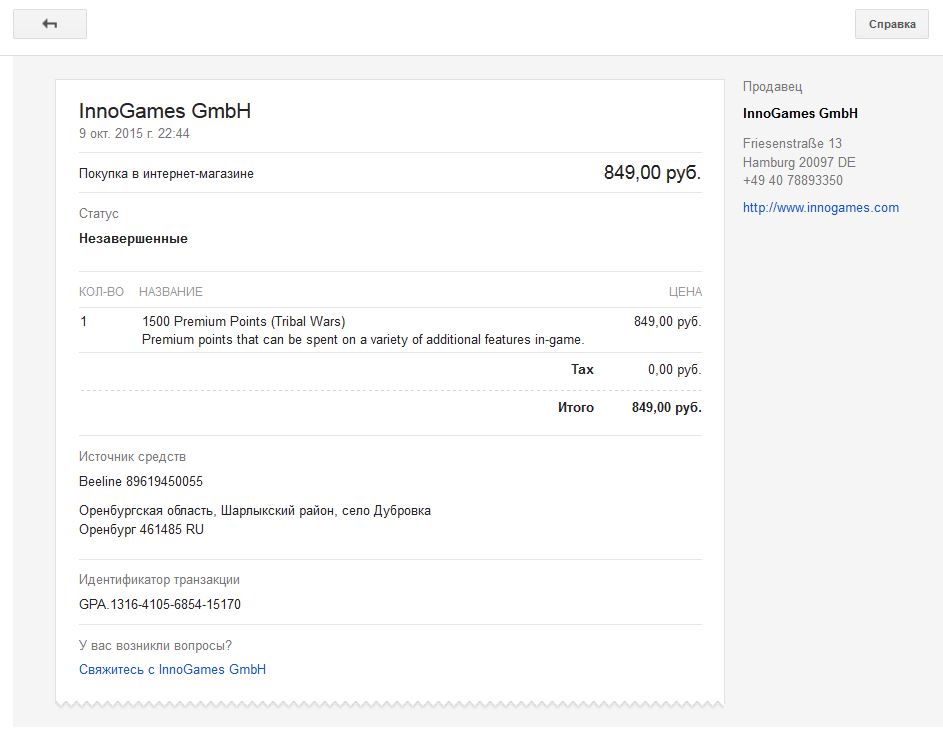
Task: Click the Friesenstraße 13 seller address
Action: 792,144
